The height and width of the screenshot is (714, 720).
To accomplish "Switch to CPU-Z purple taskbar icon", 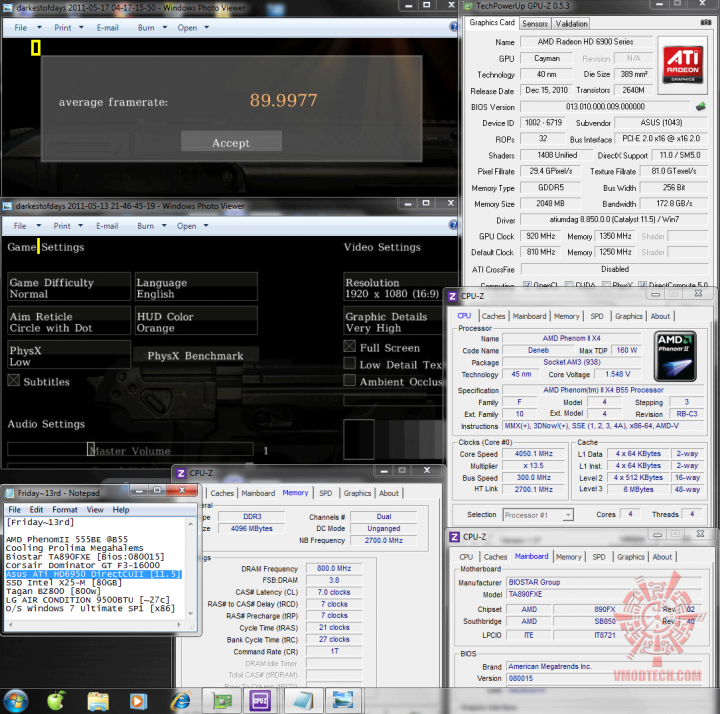I will click(260, 701).
